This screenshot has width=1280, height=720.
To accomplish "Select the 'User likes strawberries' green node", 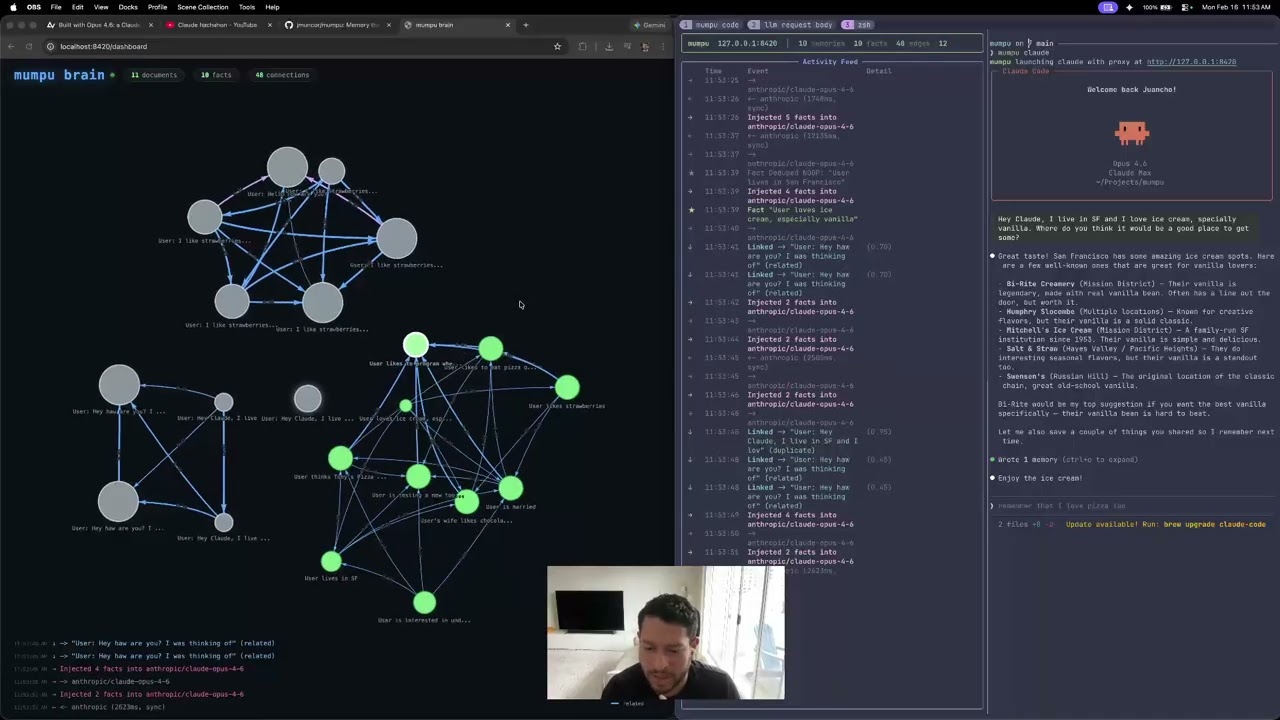I will click(x=567, y=387).
